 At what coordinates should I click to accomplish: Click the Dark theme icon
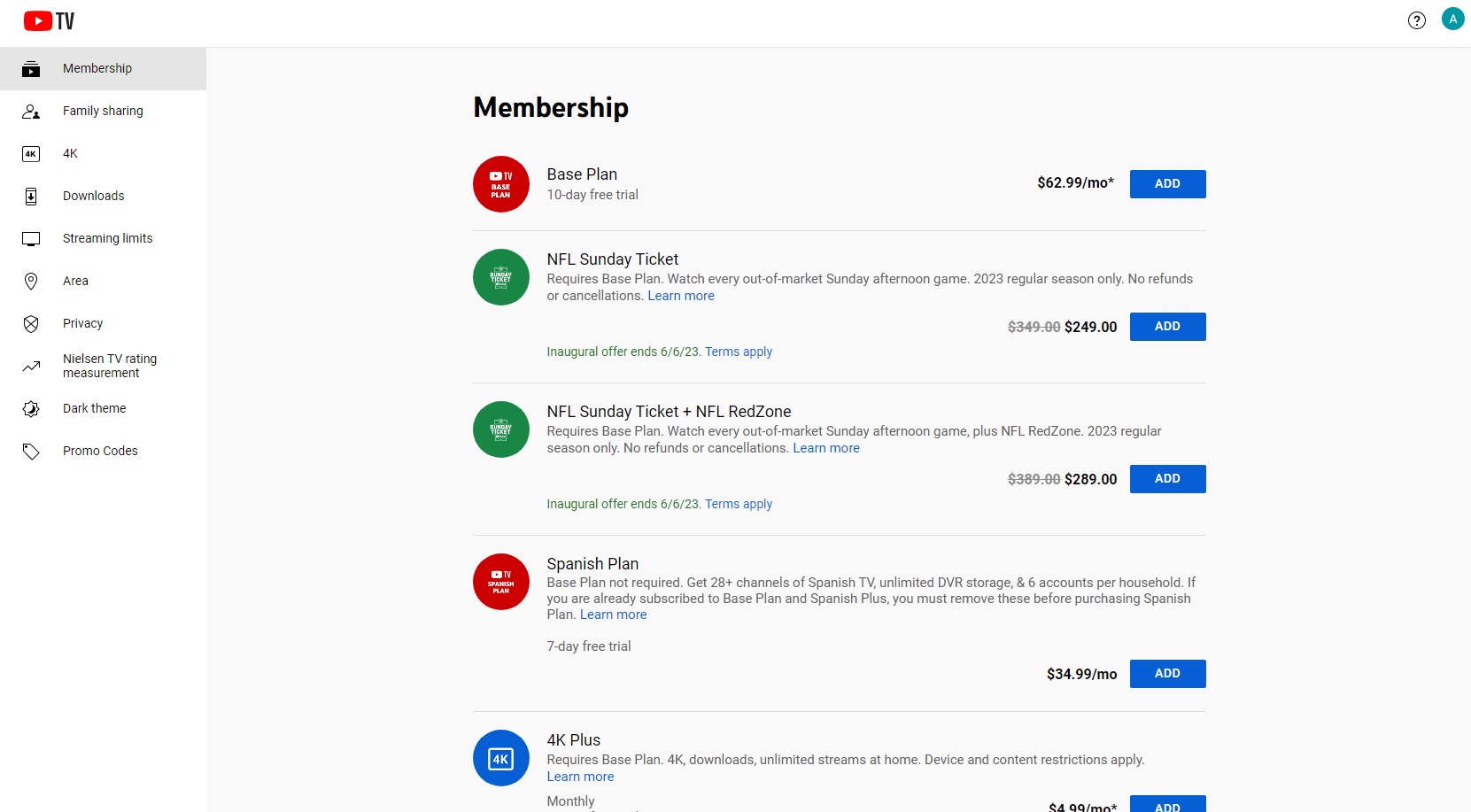(x=31, y=409)
